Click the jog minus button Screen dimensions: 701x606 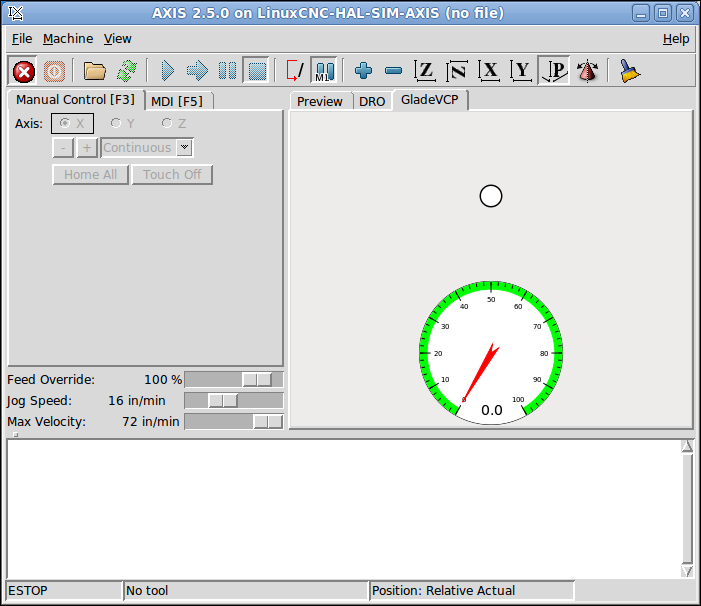[x=63, y=148]
